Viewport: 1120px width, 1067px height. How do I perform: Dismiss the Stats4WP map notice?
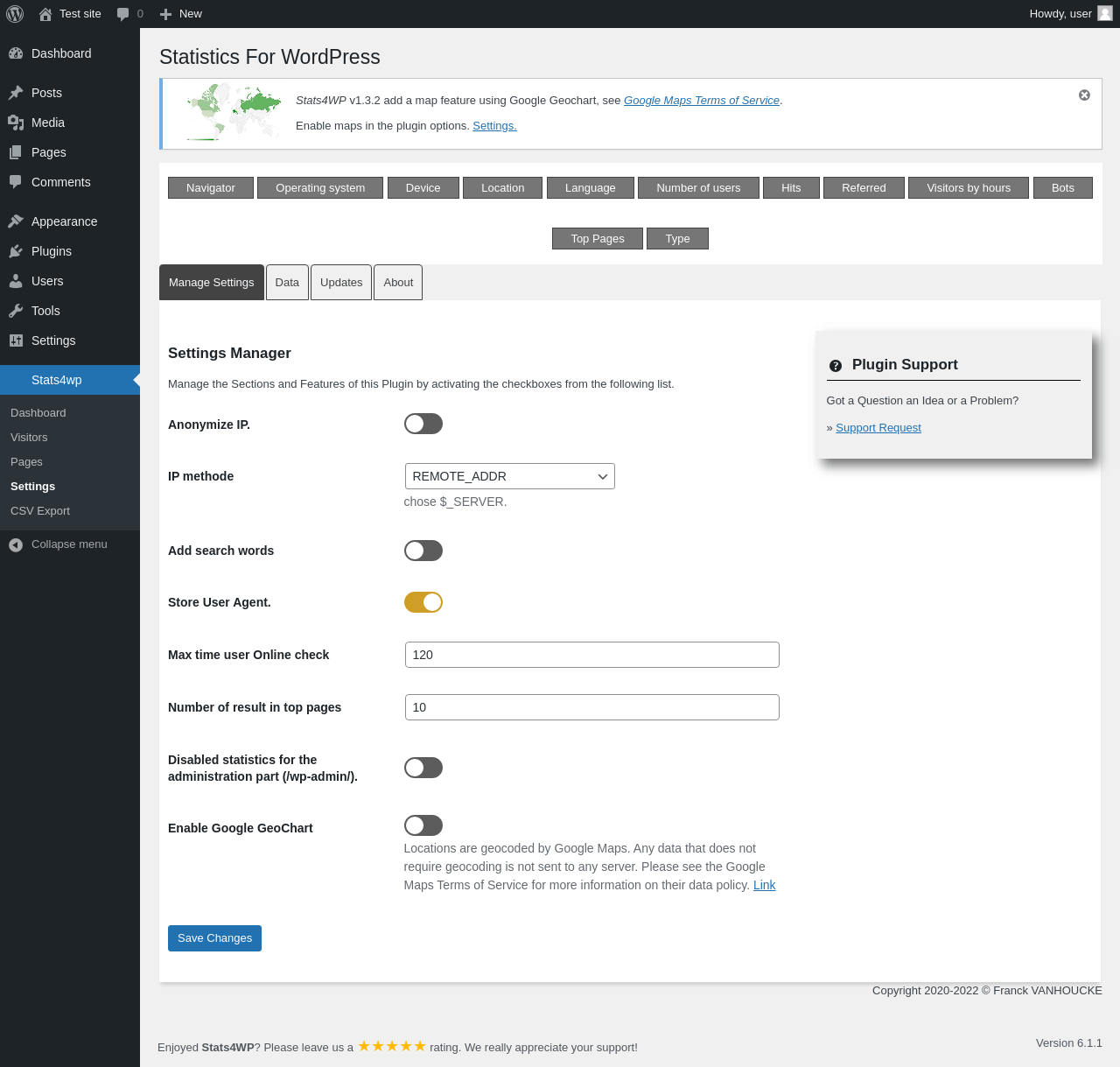[x=1084, y=95]
